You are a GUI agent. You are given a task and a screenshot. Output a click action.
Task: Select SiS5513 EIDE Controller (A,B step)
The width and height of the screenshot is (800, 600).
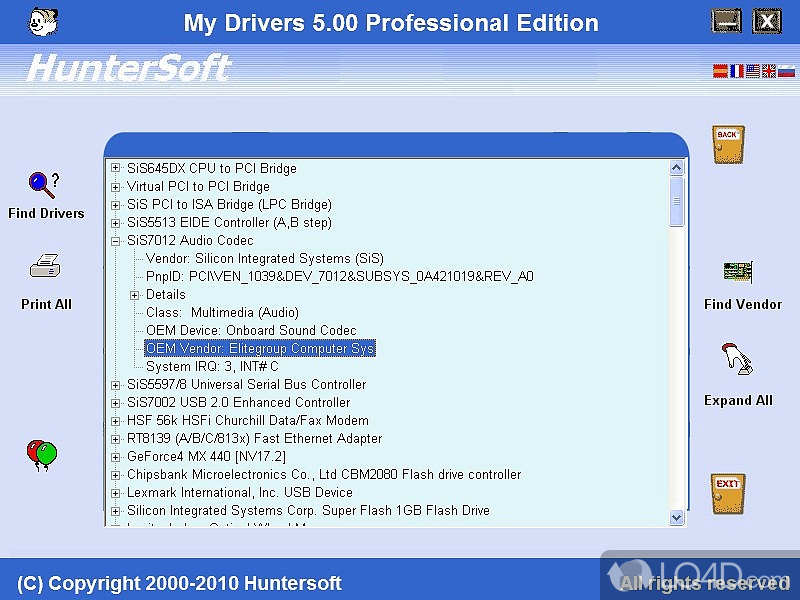(x=229, y=222)
